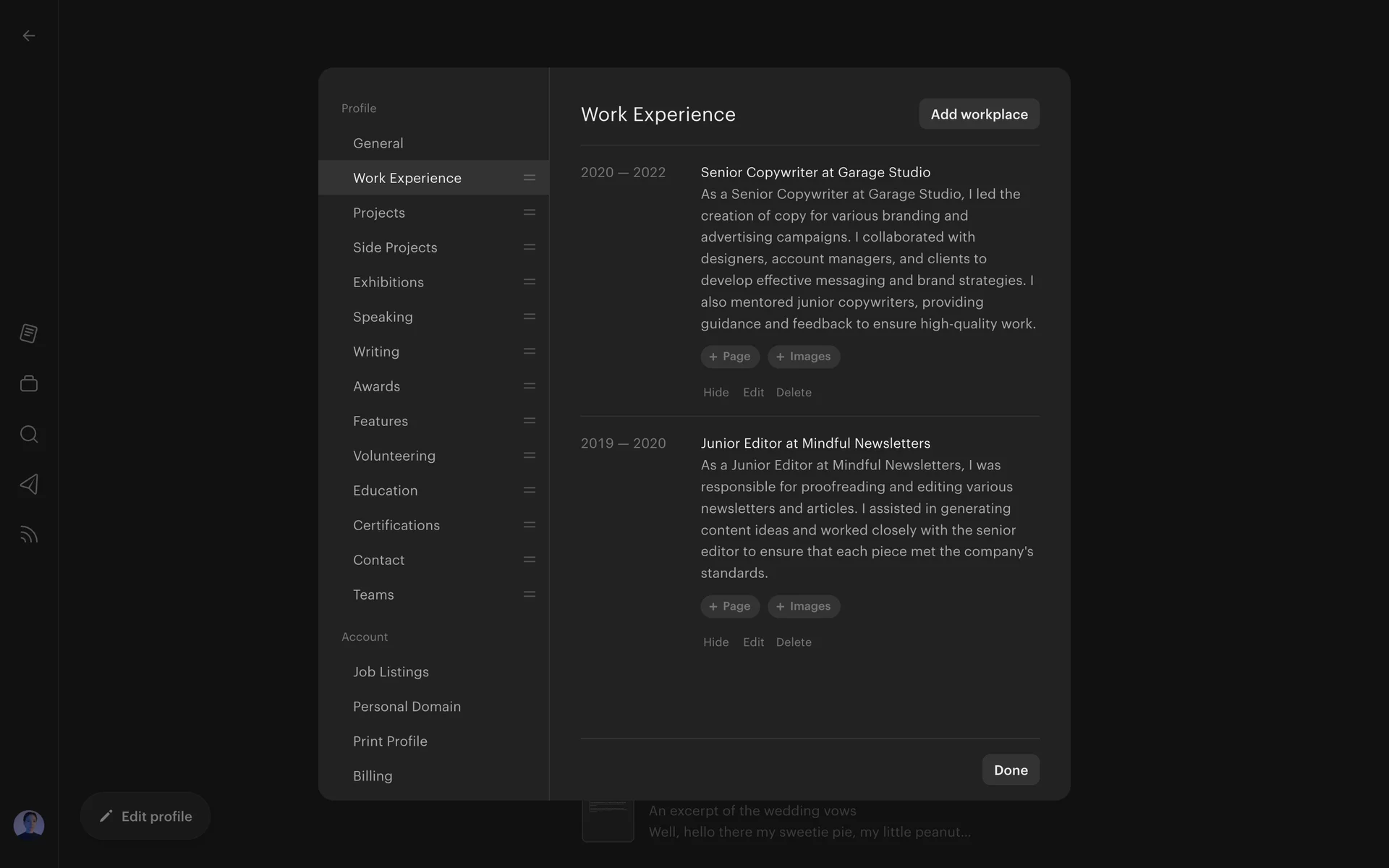This screenshot has height=868, width=1389.
Task: Open the Billing settings
Action: pyautogui.click(x=373, y=776)
